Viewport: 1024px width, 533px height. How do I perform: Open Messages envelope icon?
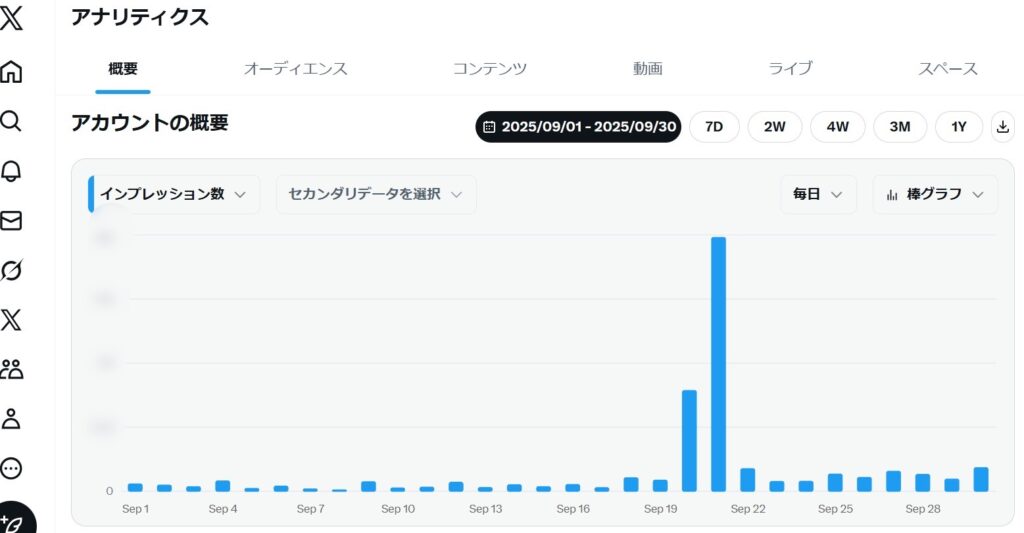(12, 221)
